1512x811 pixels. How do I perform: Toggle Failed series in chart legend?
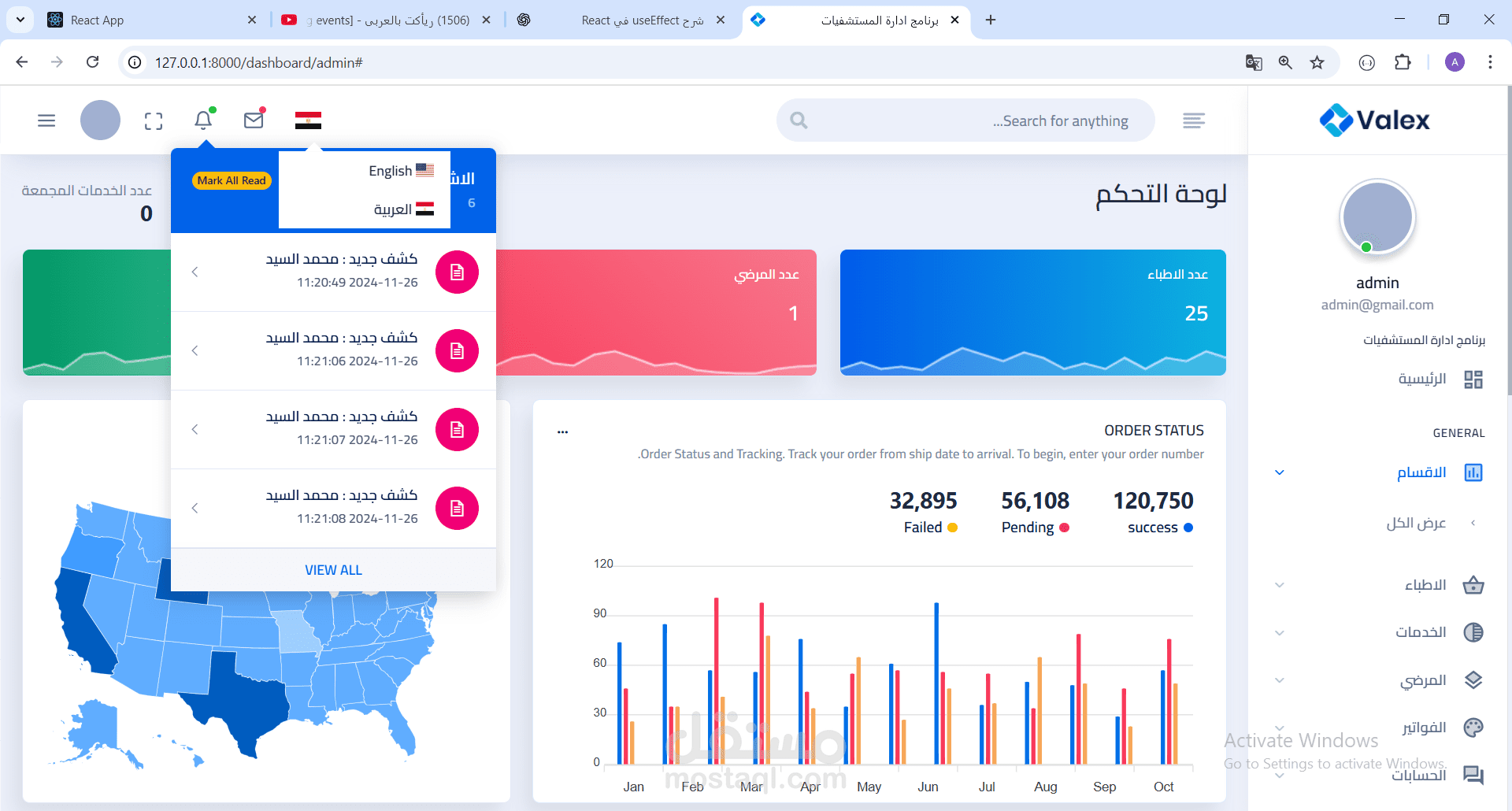(930, 528)
